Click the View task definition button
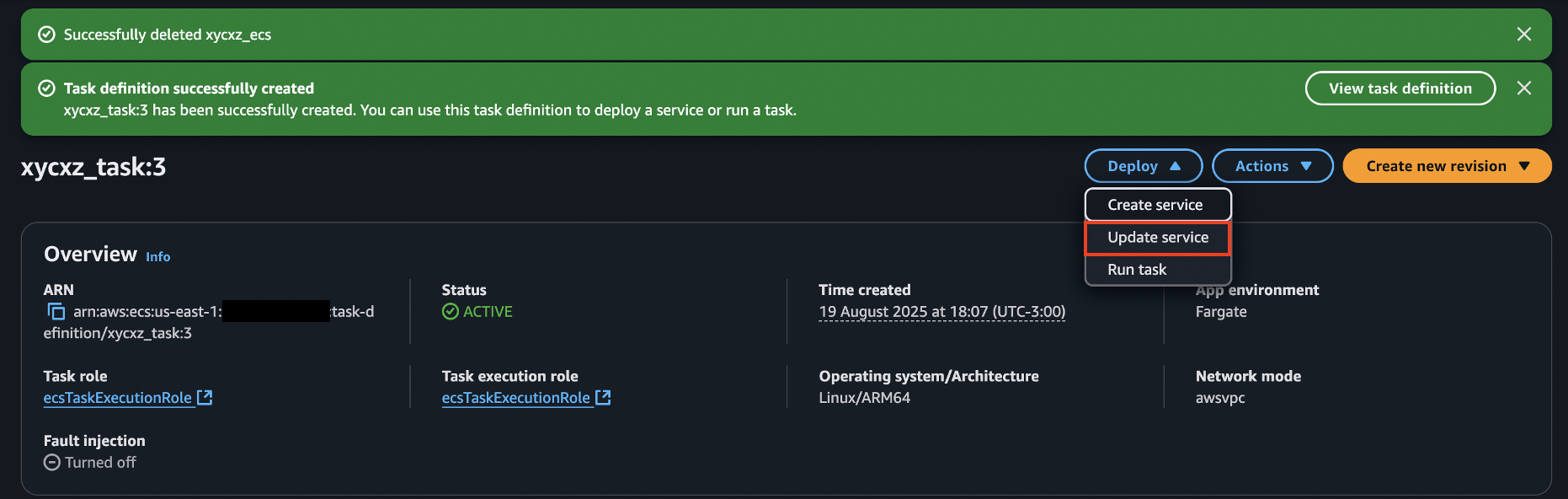 click(x=1400, y=88)
